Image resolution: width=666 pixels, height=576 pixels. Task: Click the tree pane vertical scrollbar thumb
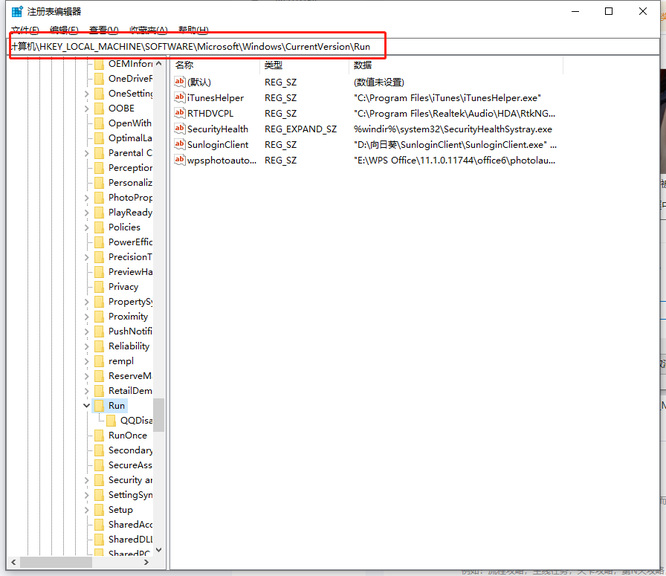159,414
